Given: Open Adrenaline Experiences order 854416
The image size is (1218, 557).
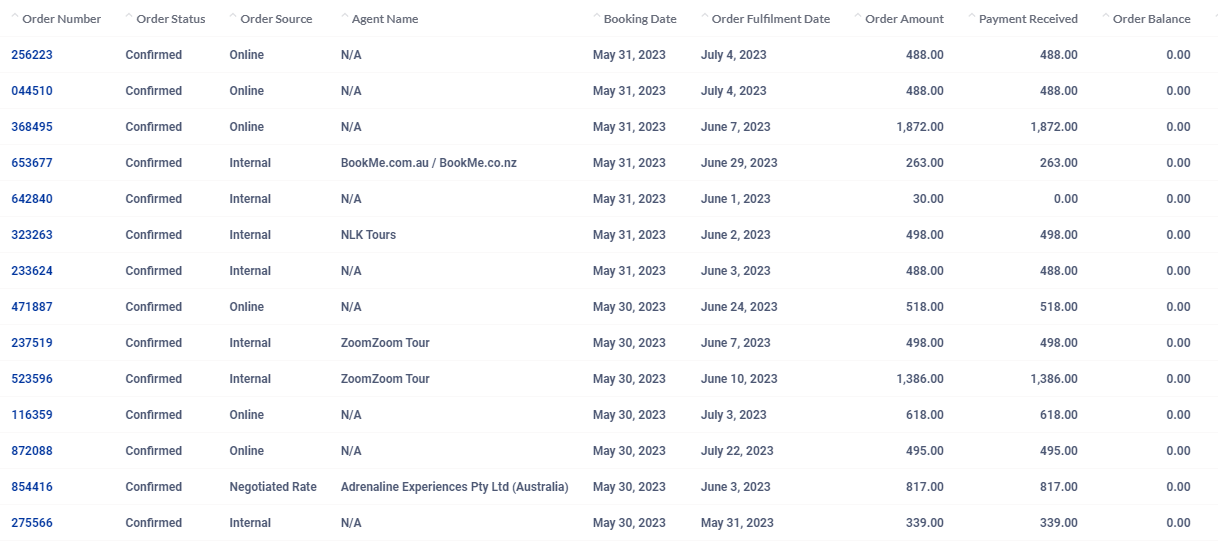Looking at the screenshot, I should (32, 487).
